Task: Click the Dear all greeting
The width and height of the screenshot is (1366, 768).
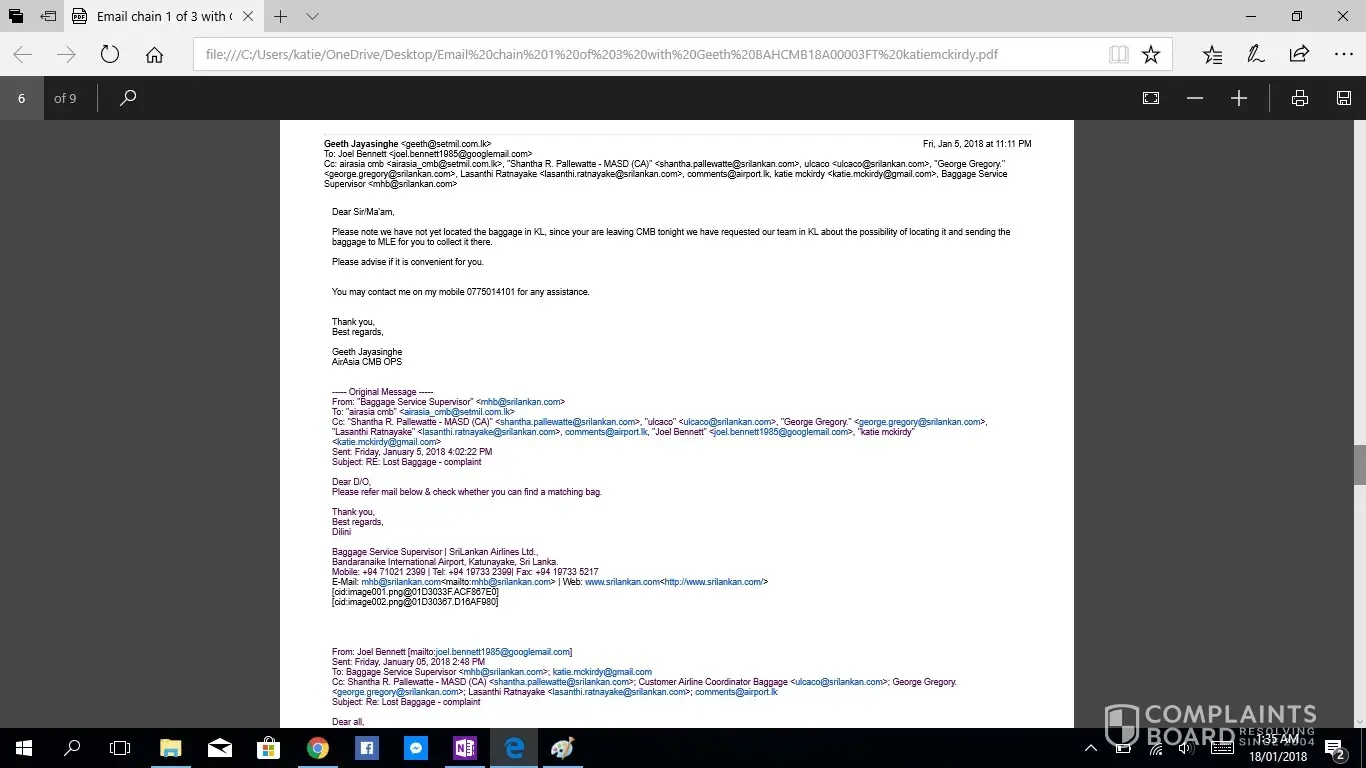Action: tap(348, 722)
